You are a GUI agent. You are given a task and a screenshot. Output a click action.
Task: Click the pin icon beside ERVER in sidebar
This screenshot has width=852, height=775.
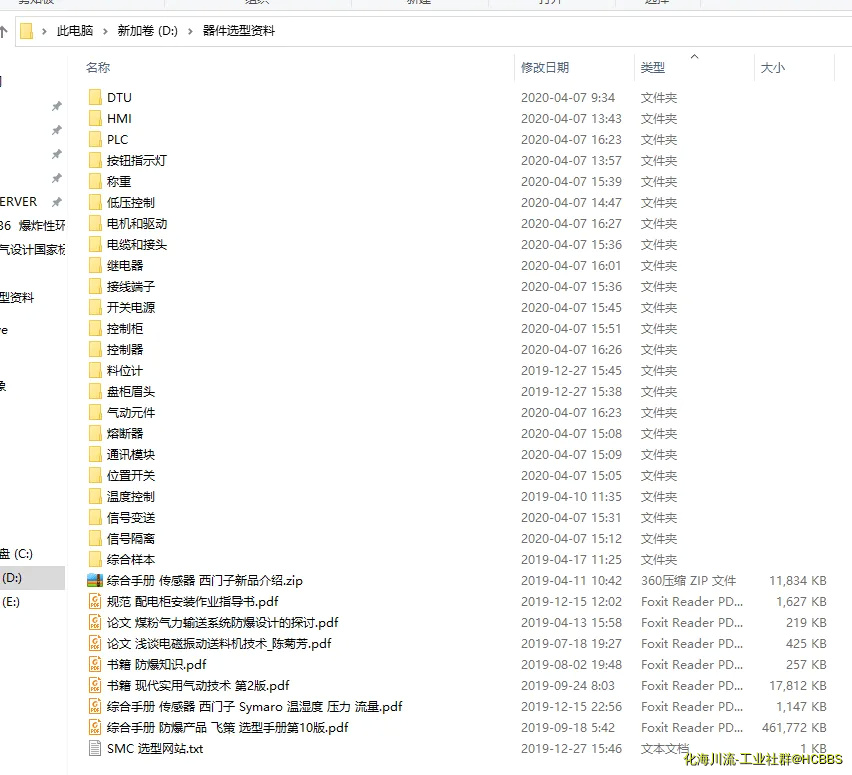point(57,202)
